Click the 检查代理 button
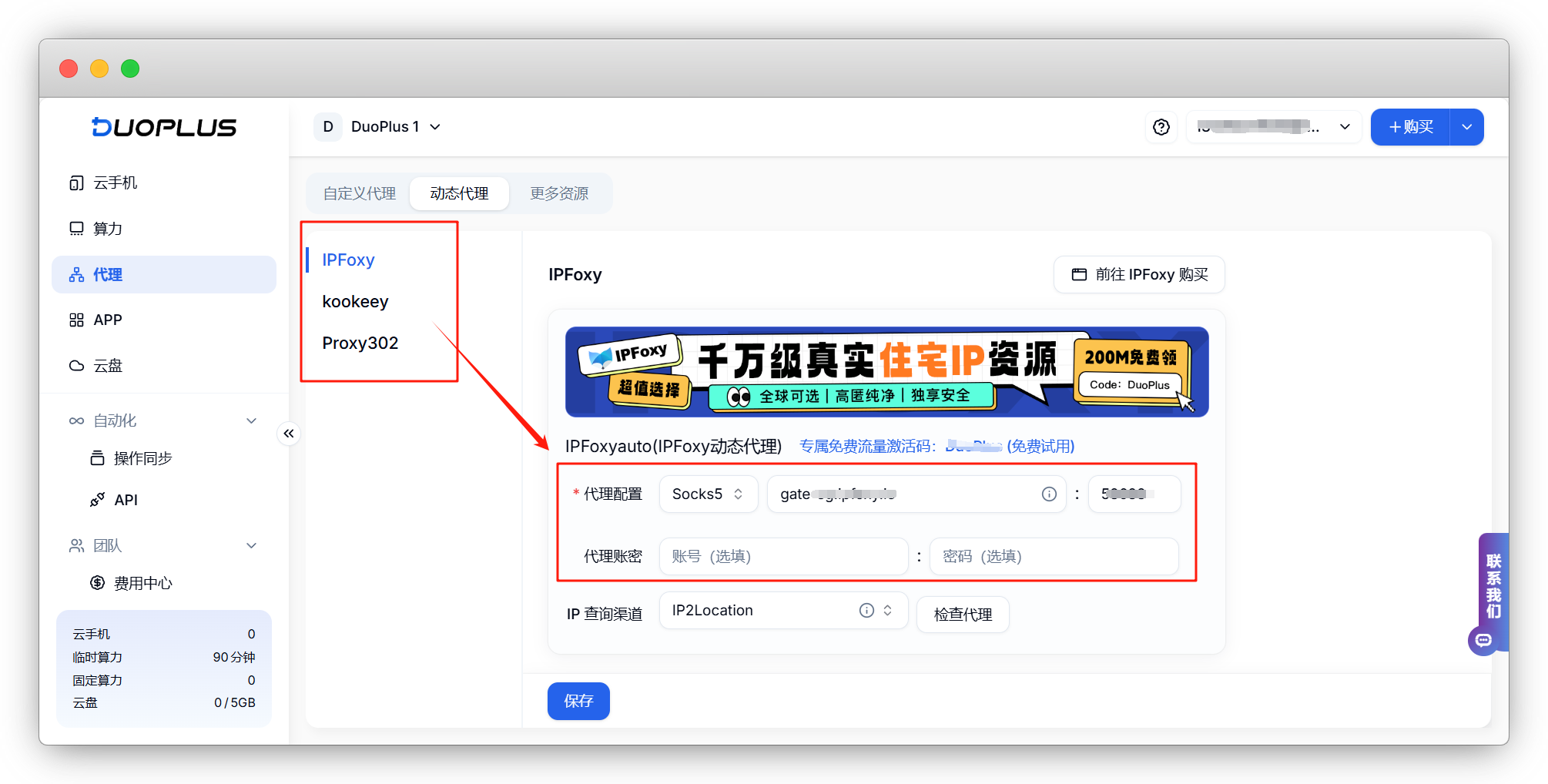Image resolution: width=1548 pixels, height=784 pixels. coord(963,615)
